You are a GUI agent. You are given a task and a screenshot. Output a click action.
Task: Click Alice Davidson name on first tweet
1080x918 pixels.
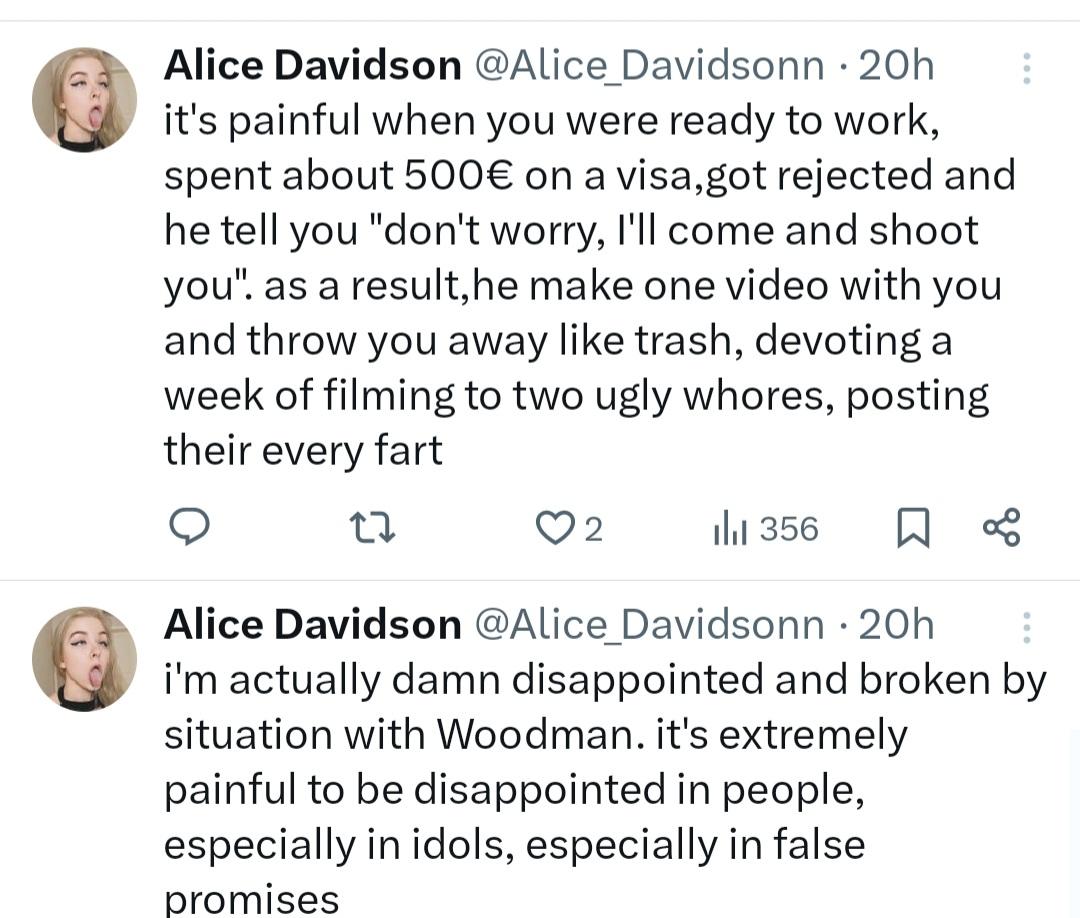pos(312,66)
